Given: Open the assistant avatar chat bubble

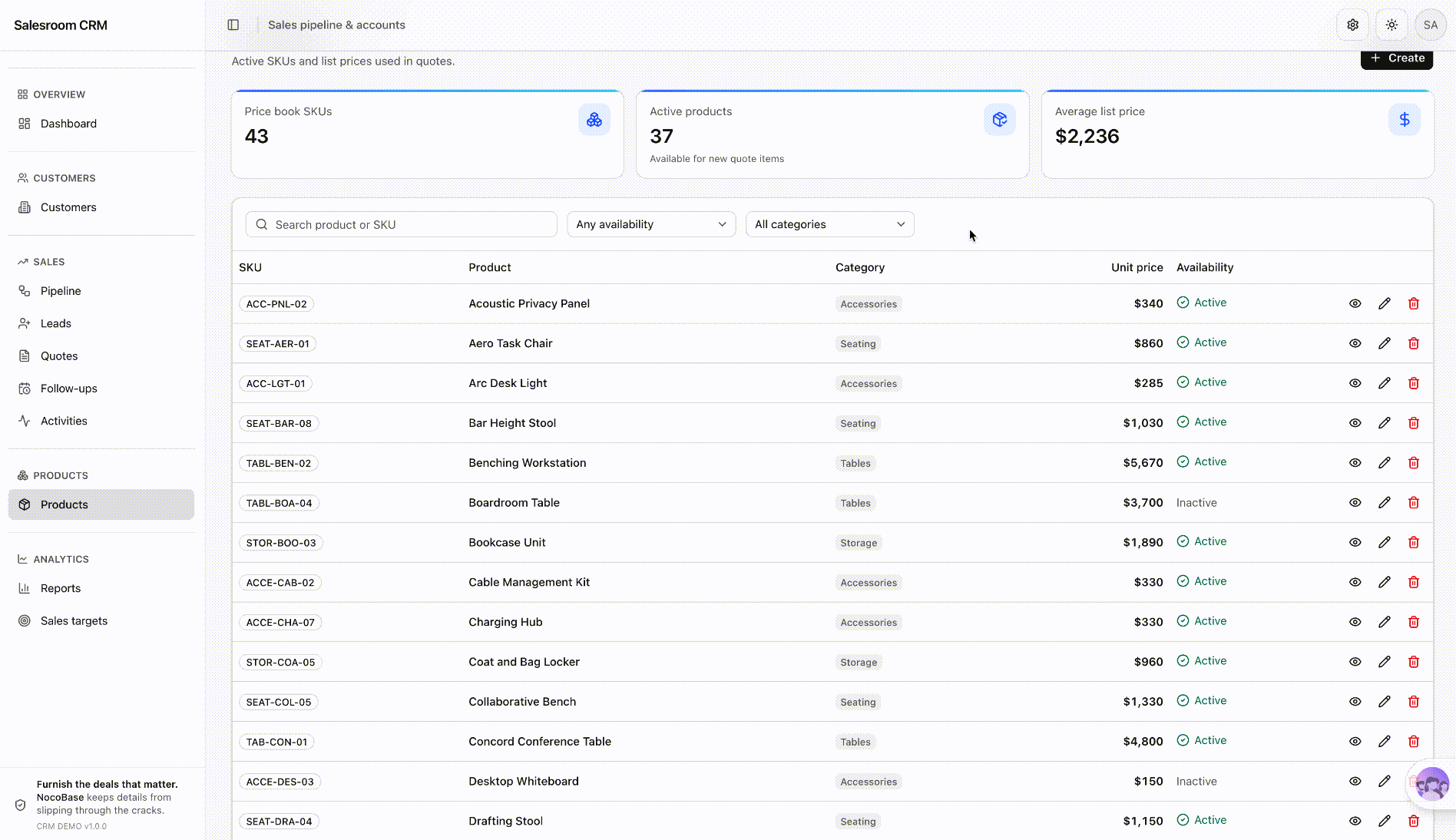Looking at the screenshot, I should click(1432, 785).
